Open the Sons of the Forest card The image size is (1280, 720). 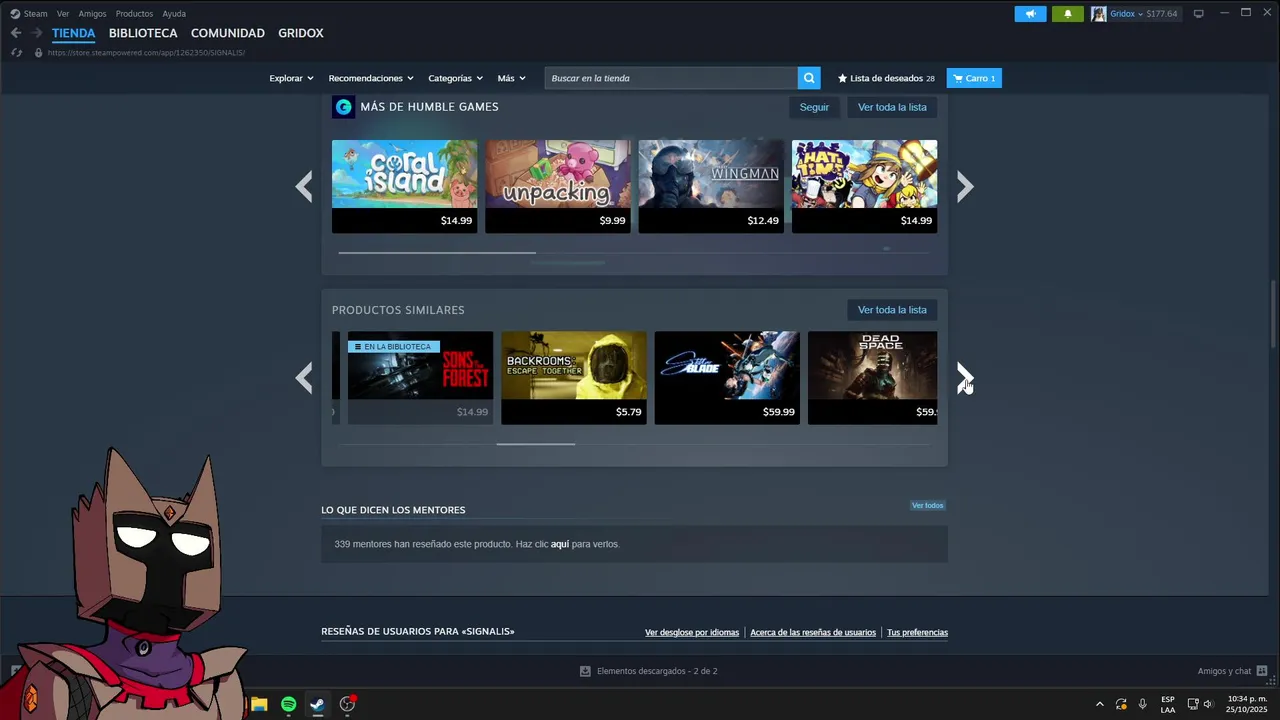[420, 378]
